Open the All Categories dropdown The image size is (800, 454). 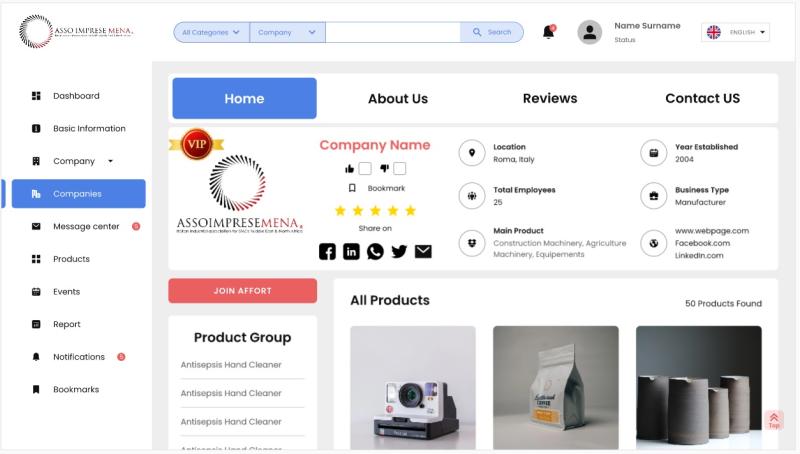211,32
